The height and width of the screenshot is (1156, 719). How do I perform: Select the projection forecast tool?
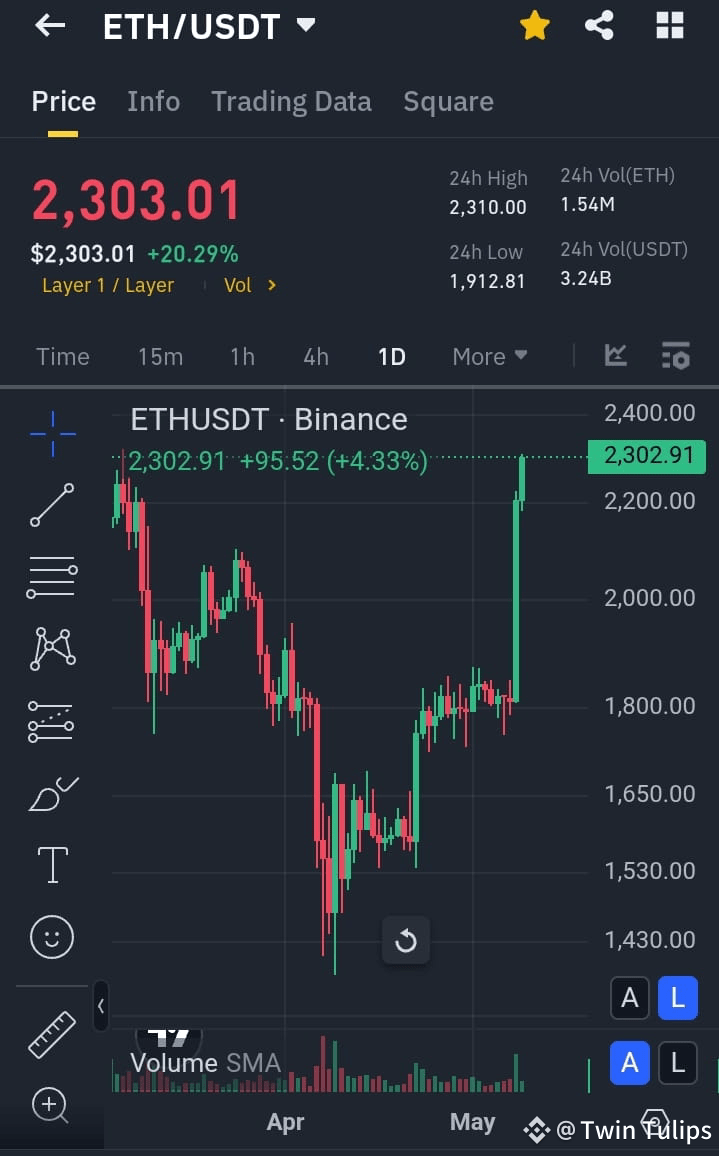(51, 721)
